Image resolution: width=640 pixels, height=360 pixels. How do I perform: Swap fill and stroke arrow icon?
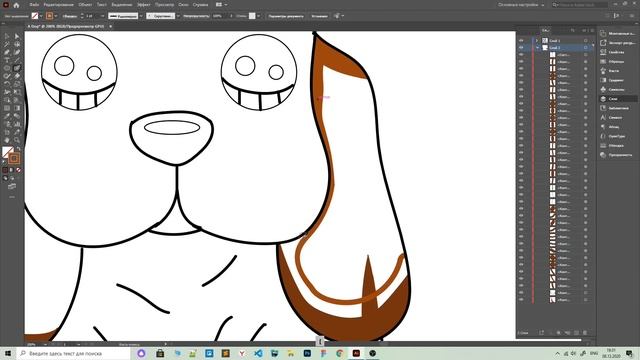[x=18, y=149]
